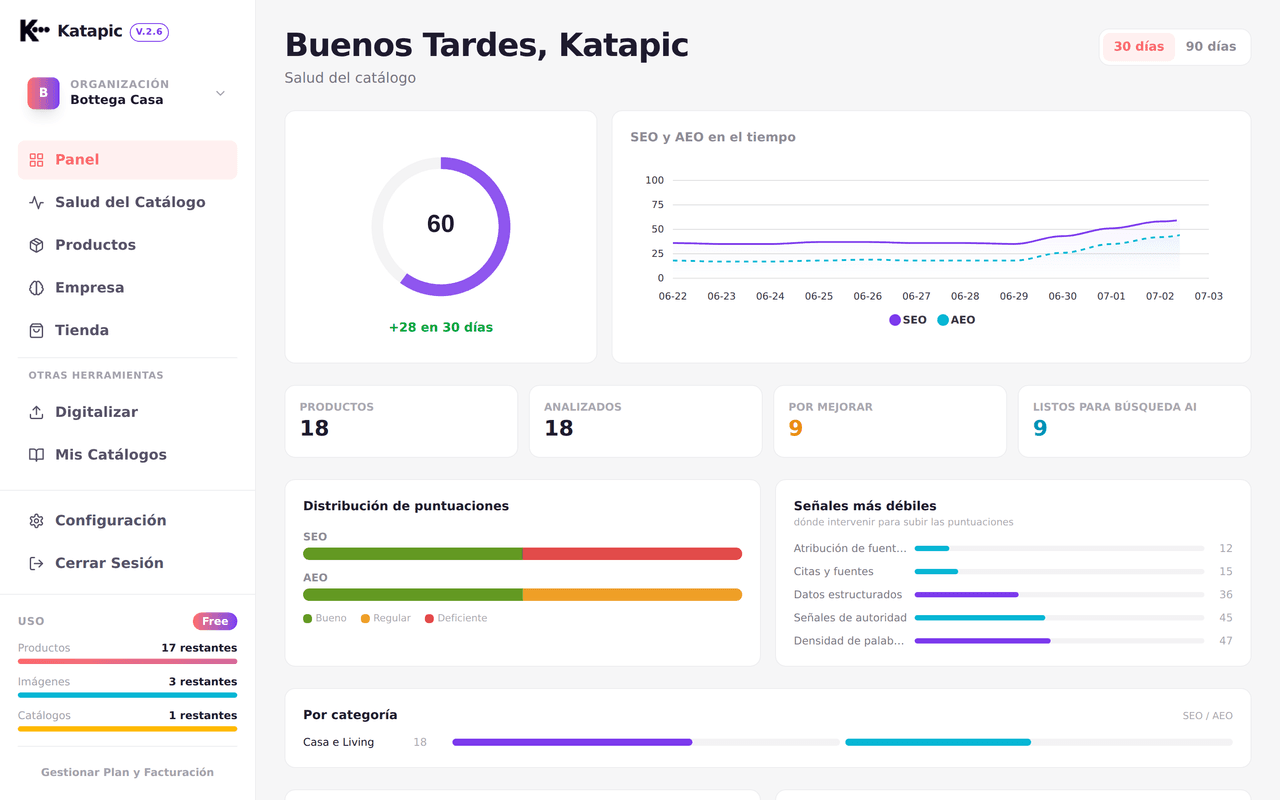The image size is (1280, 800).
Task: Click the Catálogos usage progress bar
Action: point(127,729)
